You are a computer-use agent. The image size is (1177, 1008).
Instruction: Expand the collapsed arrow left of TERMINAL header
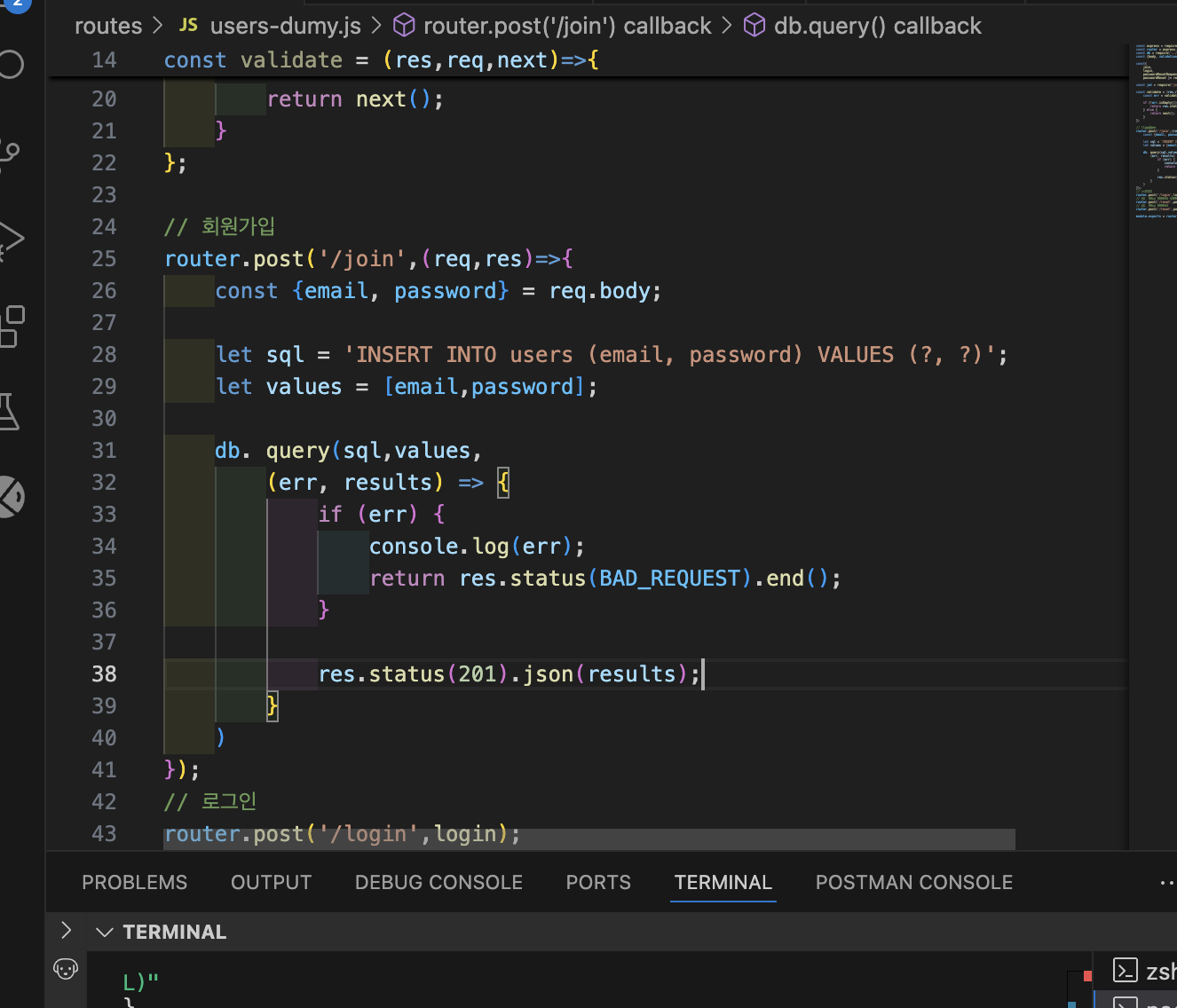(x=66, y=930)
